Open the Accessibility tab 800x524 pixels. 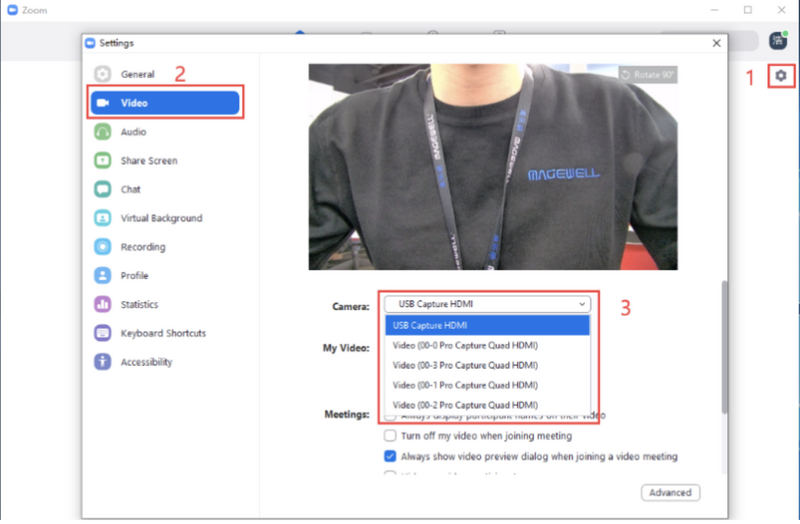tap(165, 362)
